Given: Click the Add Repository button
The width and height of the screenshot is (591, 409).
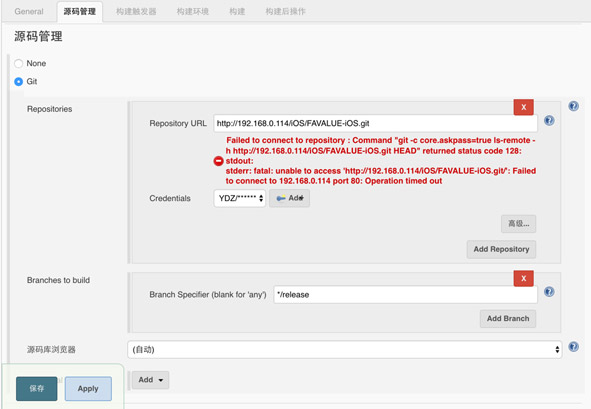Looking at the screenshot, I should (x=501, y=249).
